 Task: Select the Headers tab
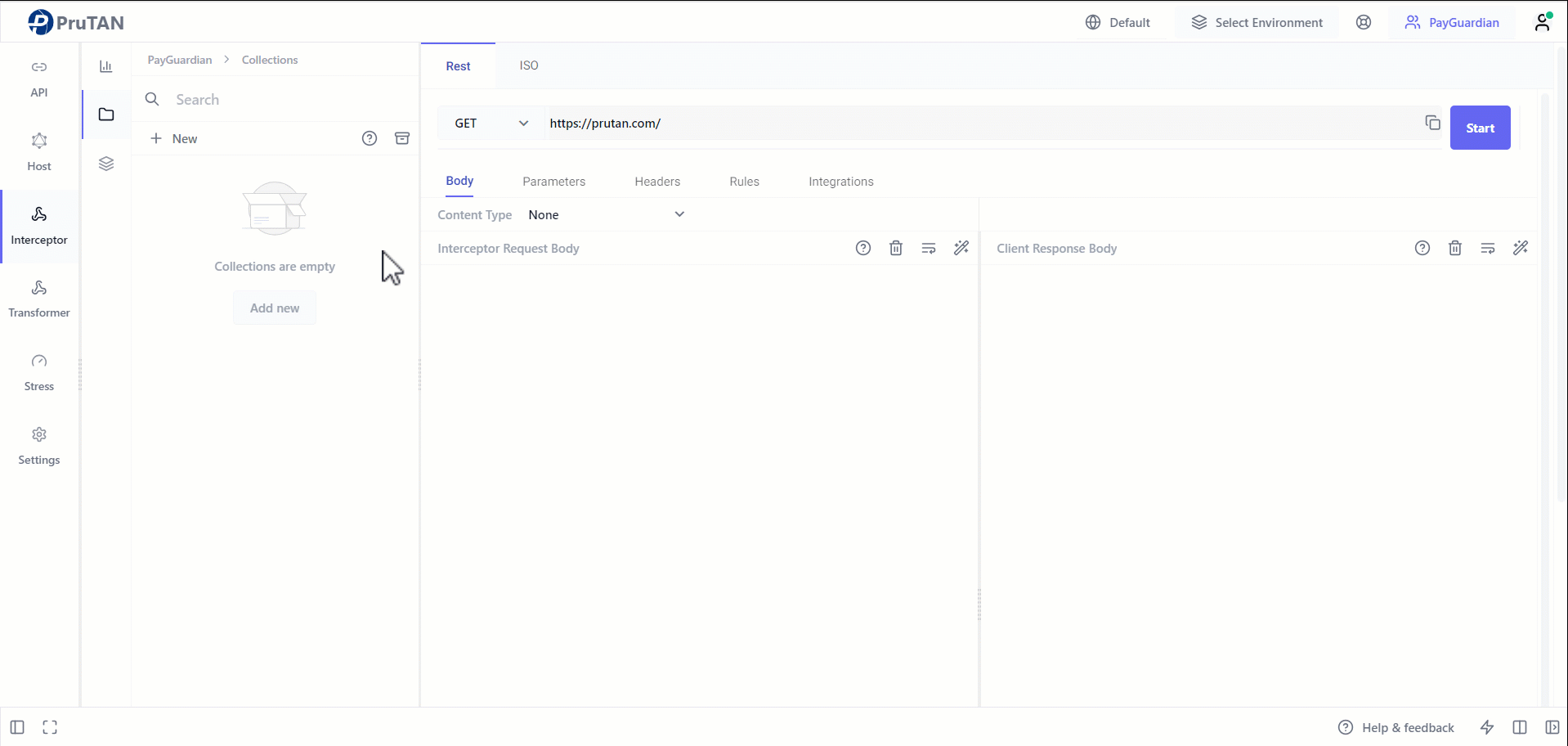[657, 182]
